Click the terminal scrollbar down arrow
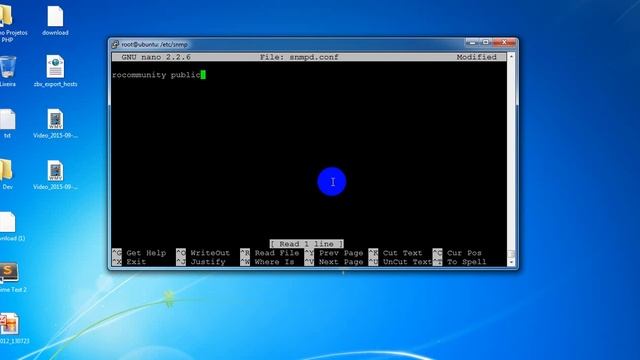This screenshot has height=360, width=640. coord(511,262)
